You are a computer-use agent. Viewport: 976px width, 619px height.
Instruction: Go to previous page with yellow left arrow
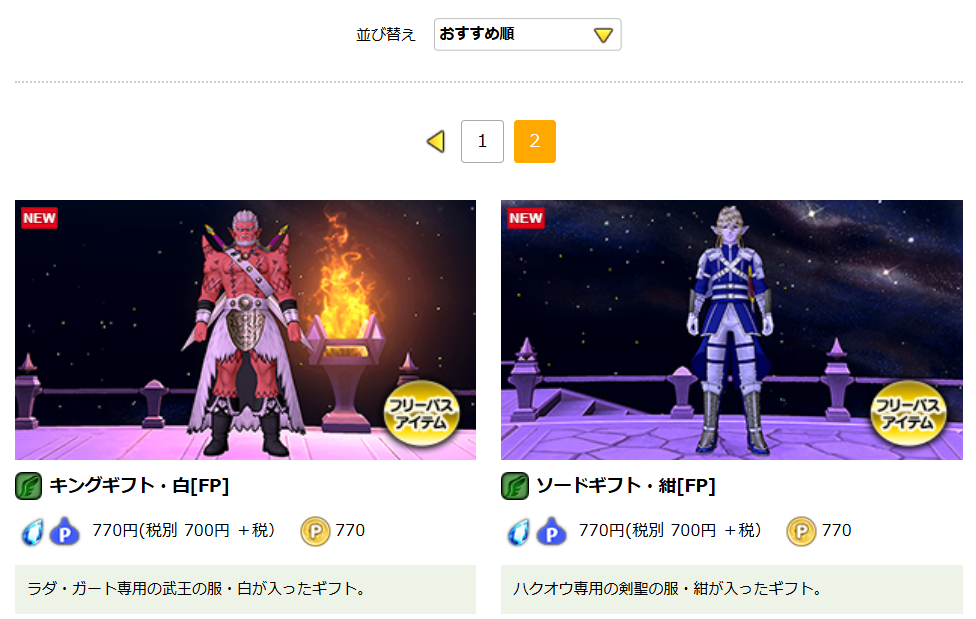coord(436,141)
